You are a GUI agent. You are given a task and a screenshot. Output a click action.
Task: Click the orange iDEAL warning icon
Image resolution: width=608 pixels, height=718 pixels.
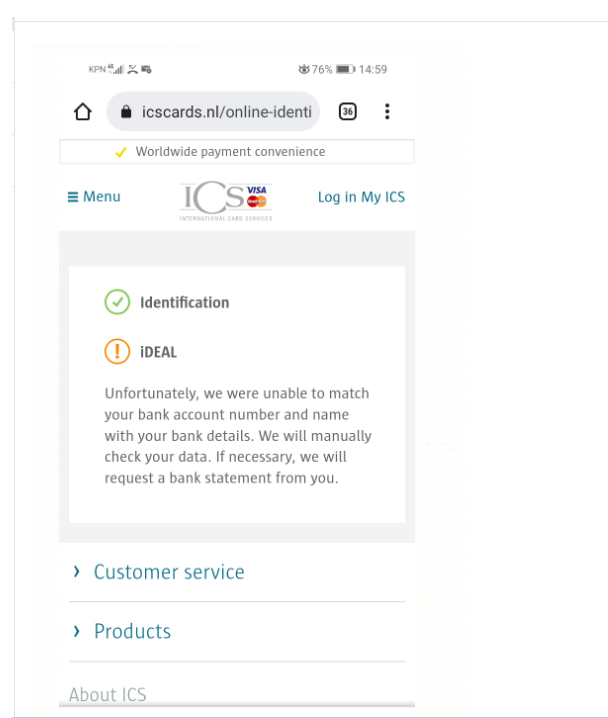click(x=117, y=351)
